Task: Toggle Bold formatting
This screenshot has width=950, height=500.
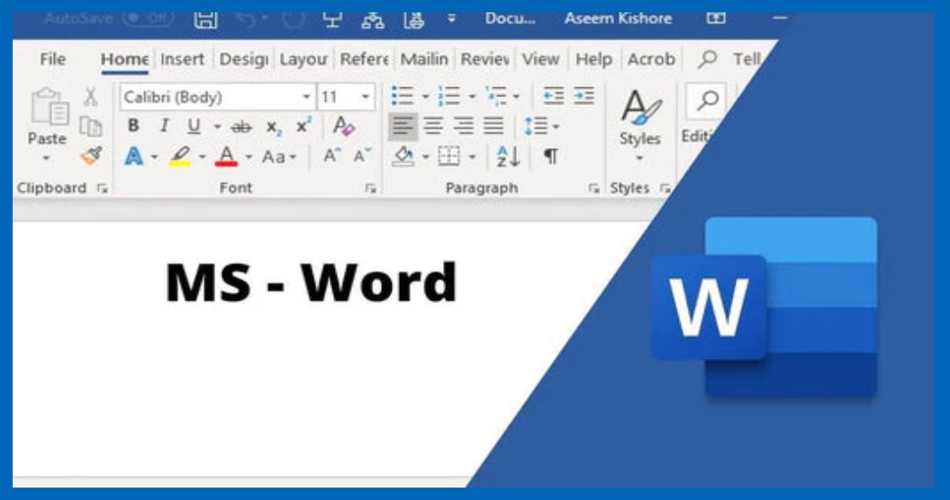Action: [x=133, y=126]
